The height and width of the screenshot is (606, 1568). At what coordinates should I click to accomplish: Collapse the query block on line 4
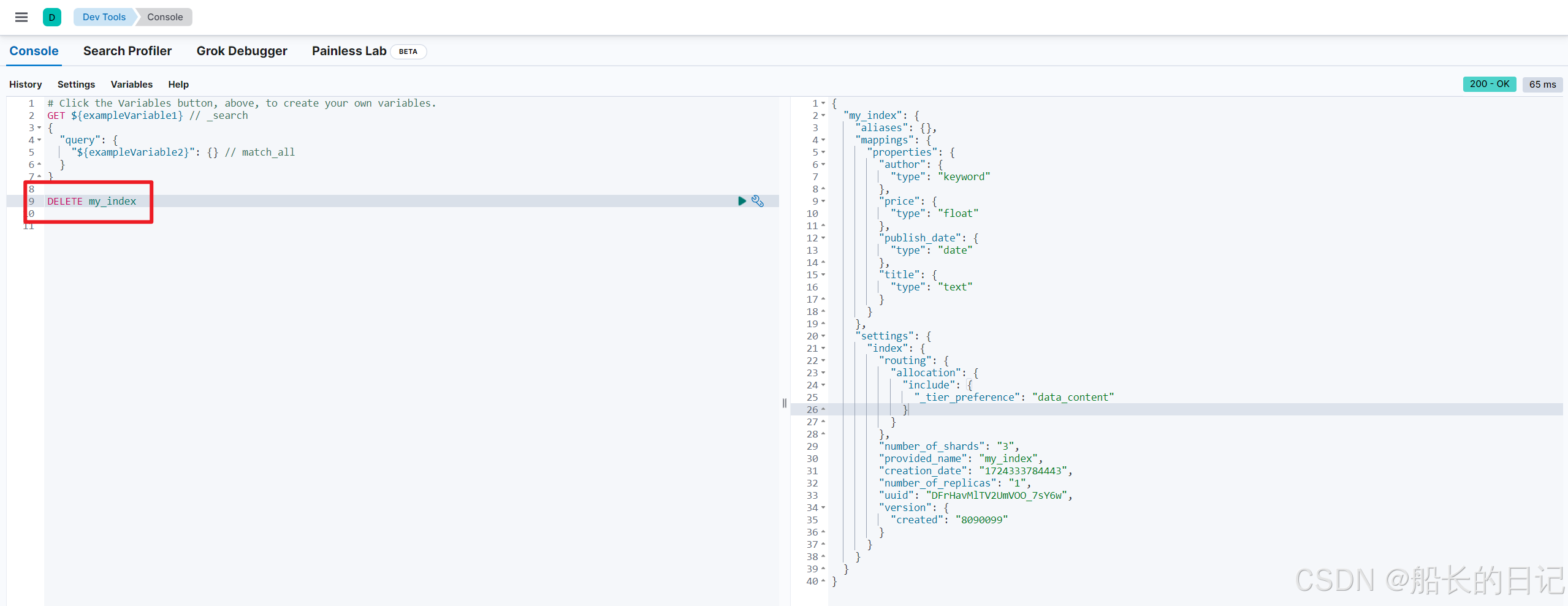point(39,140)
